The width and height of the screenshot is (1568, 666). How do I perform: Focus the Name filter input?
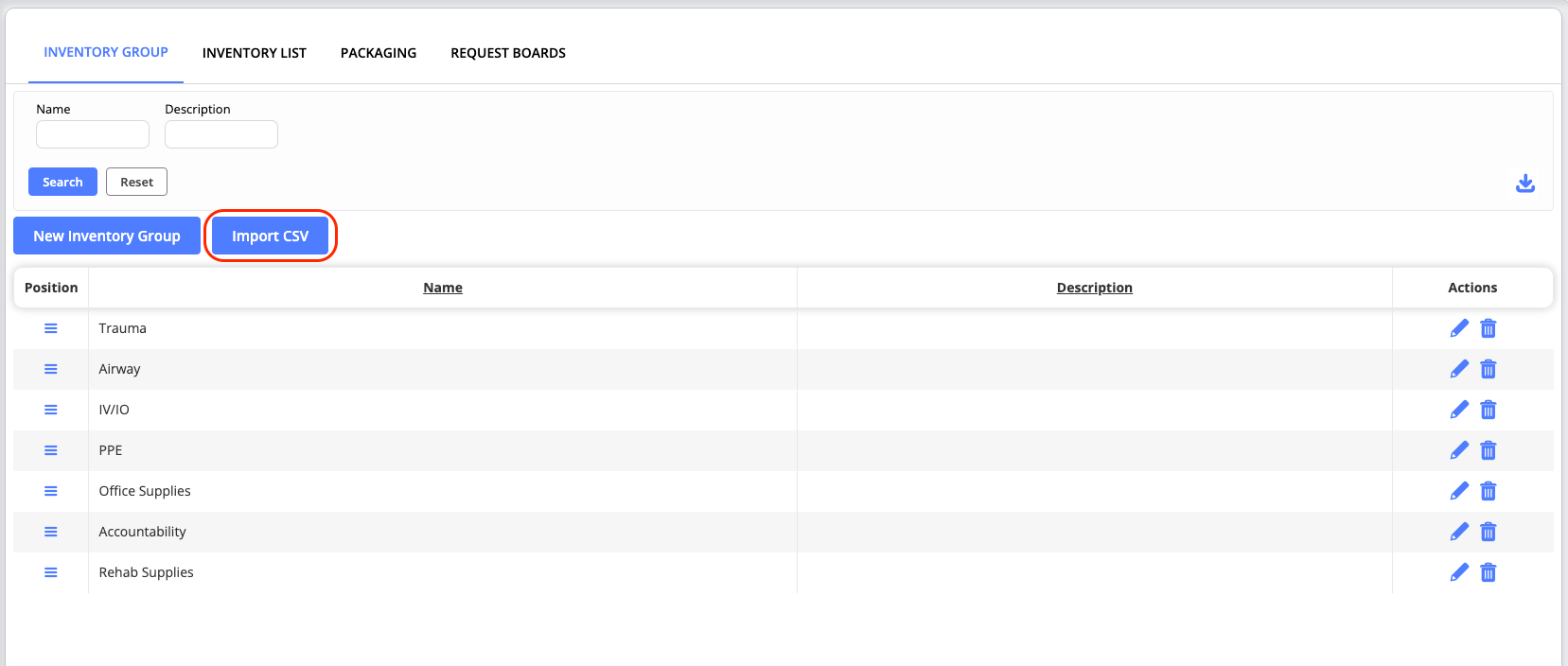coord(93,134)
